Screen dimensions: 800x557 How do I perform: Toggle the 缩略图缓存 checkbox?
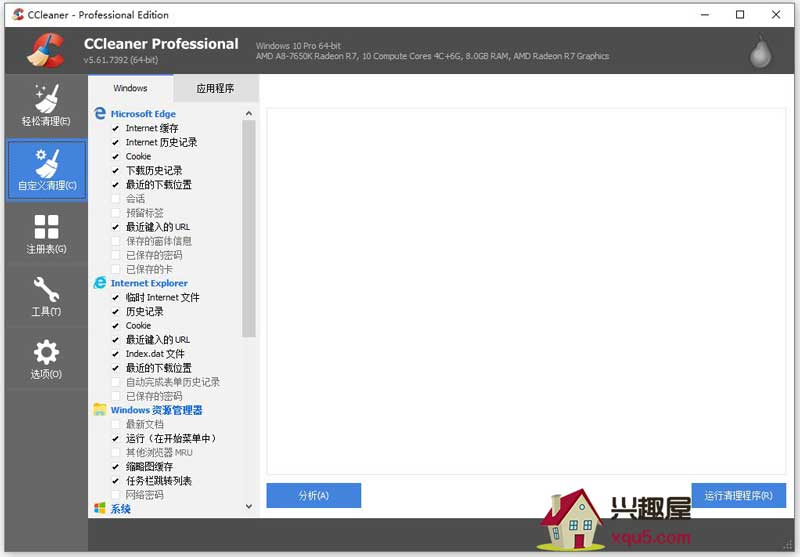[116, 467]
